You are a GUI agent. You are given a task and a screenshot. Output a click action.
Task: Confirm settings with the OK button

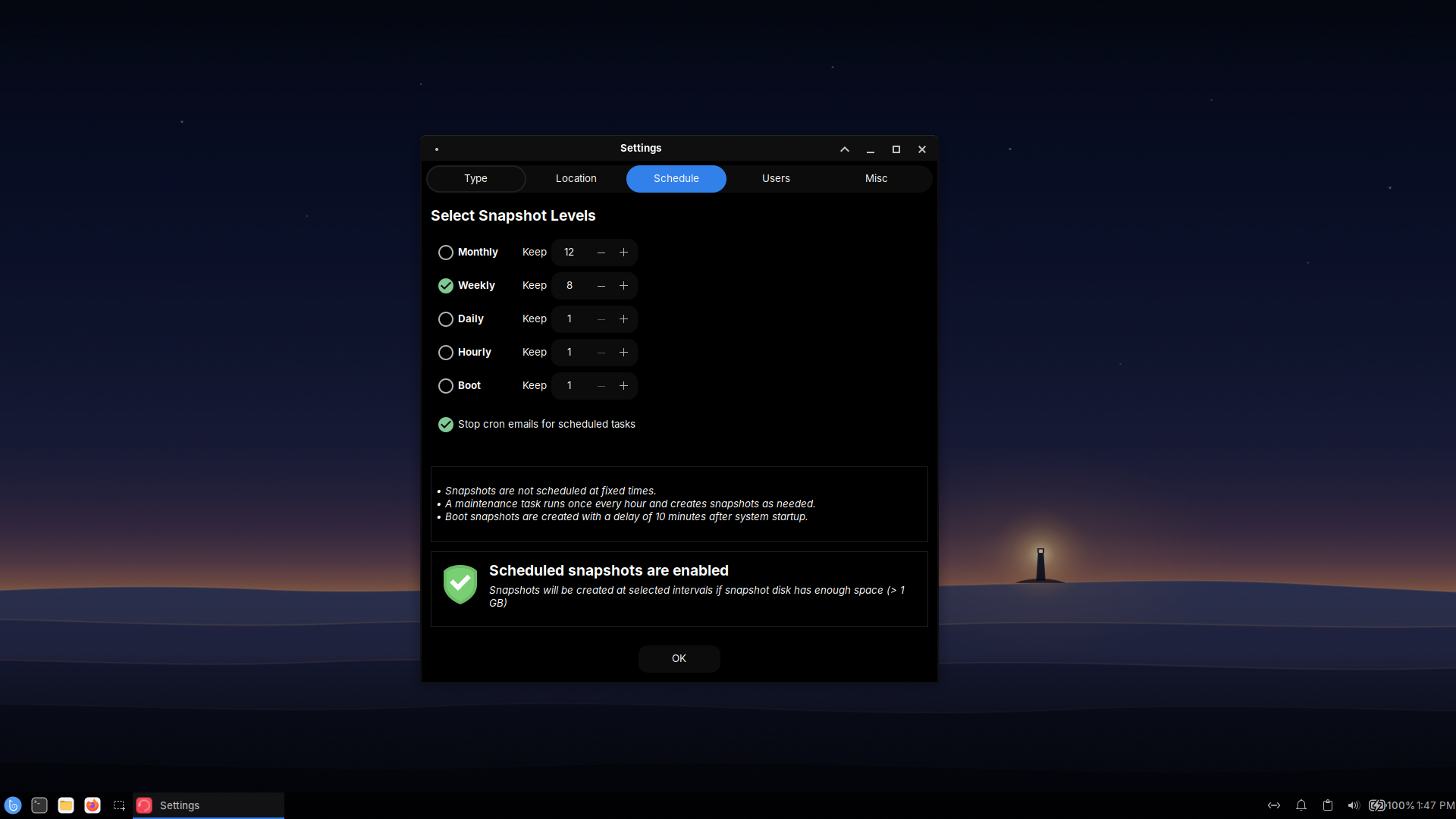click(x=679, y=659)
